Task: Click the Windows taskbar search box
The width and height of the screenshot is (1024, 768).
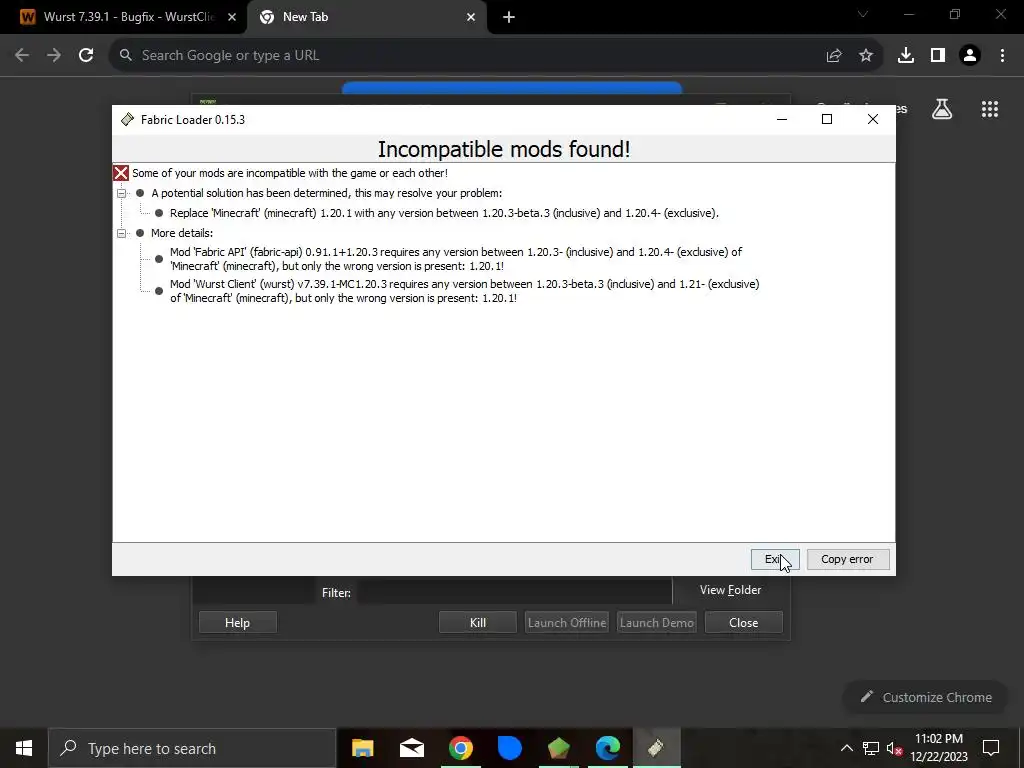Action: 192,748
